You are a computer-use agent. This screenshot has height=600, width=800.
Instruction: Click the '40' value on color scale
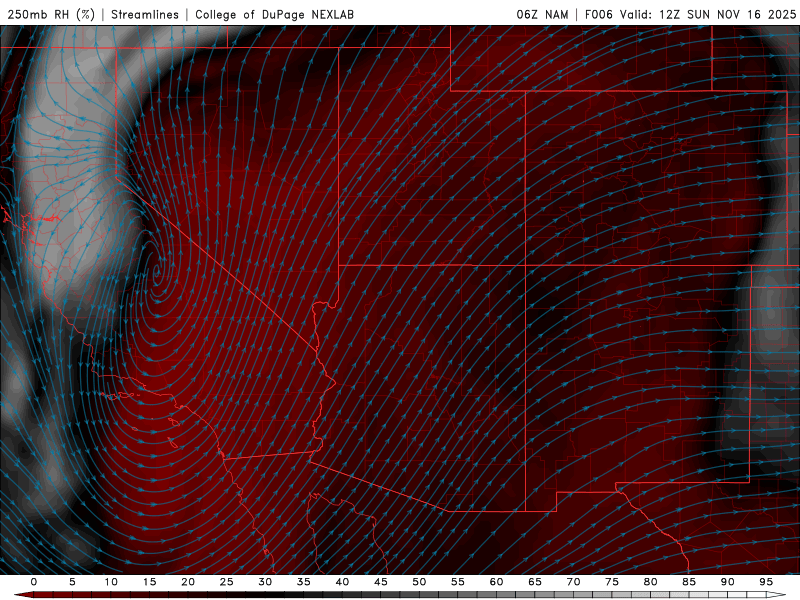(x=342, y=582)
